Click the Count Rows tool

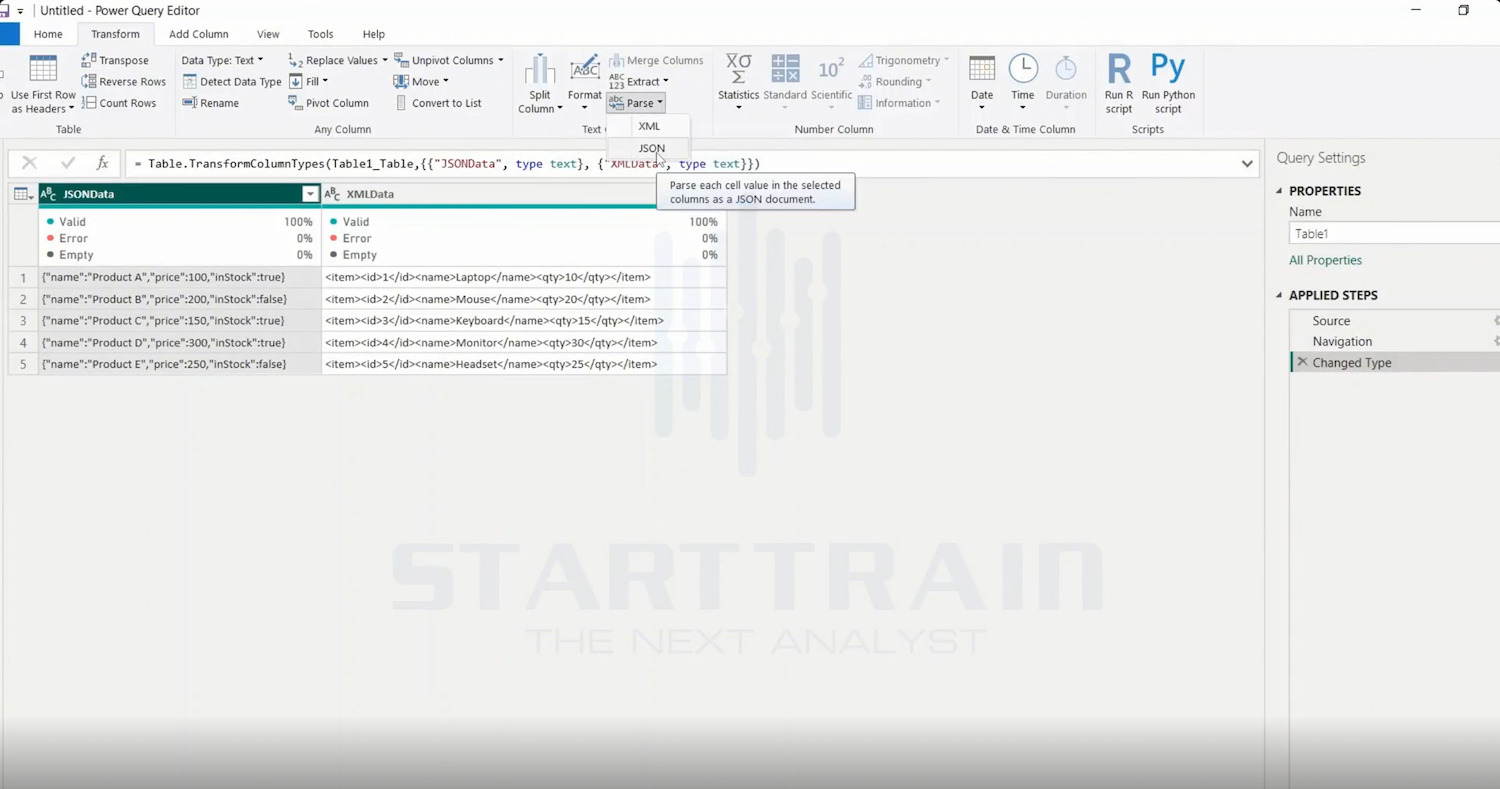click(119, 103)
